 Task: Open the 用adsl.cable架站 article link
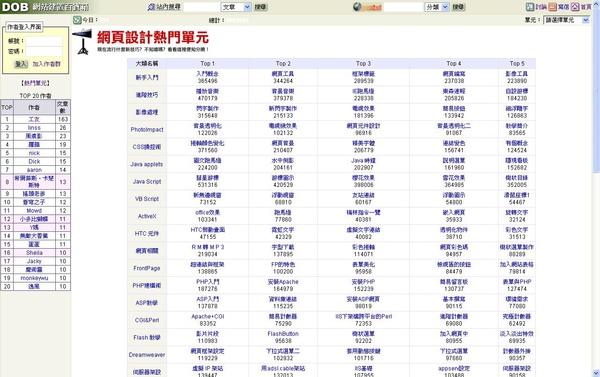tap(283, 368)
